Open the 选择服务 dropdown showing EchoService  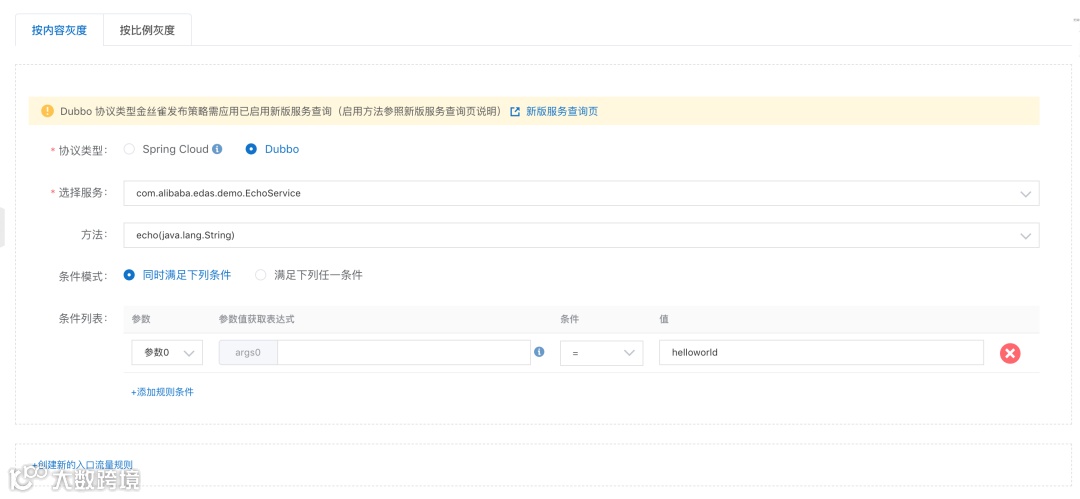[x=581, y=194]
